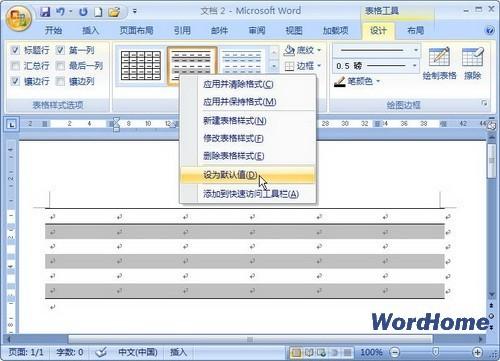Viewport: 500px width, 361px height.
Task: Choose 应用并保持格式(M) from context menu
Action: click(x=248, y=102)
